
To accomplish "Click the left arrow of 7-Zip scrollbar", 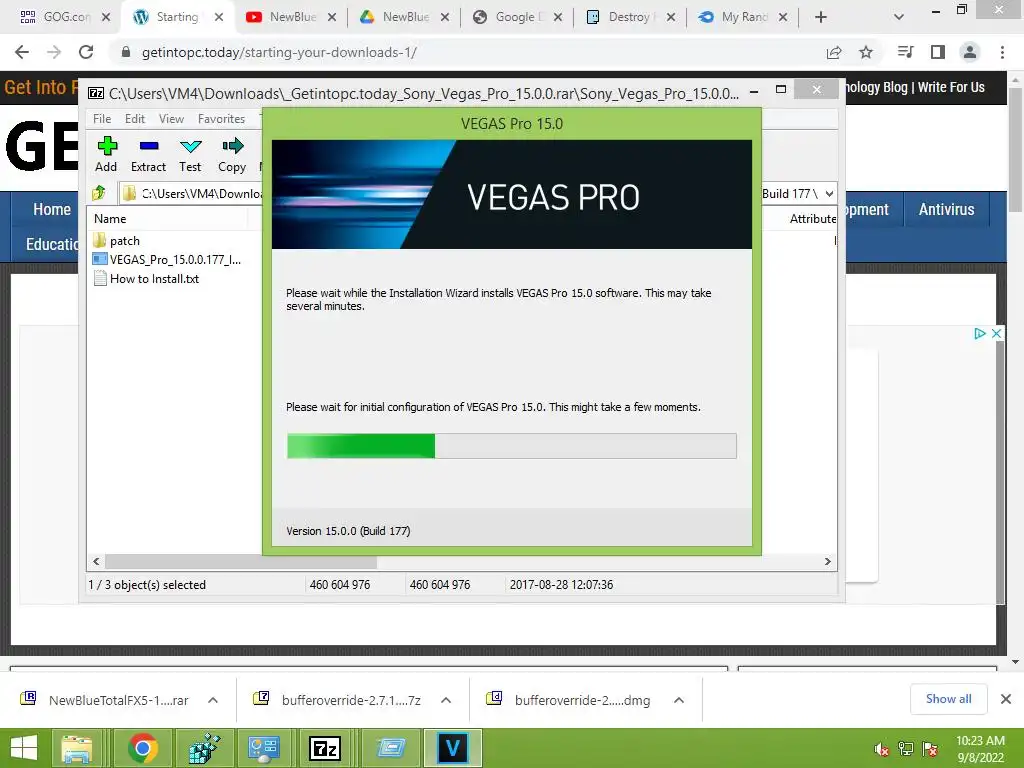I will pyautogui.click(x=96, y=562).
